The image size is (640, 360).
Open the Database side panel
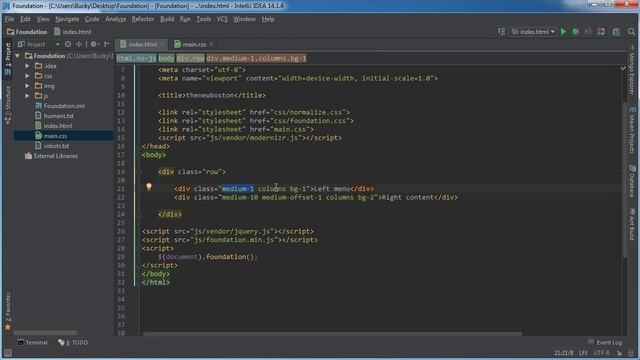(631, 181)
